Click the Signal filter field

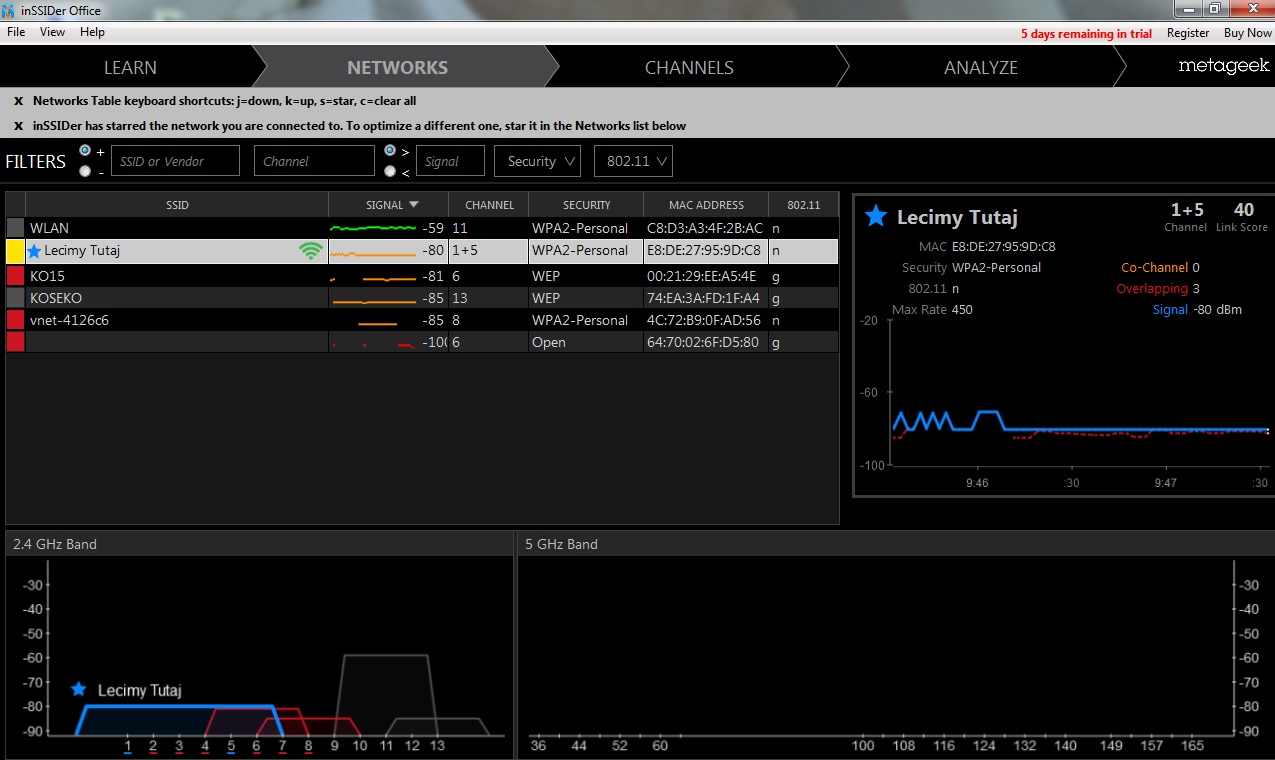click(x=451, y=161)
